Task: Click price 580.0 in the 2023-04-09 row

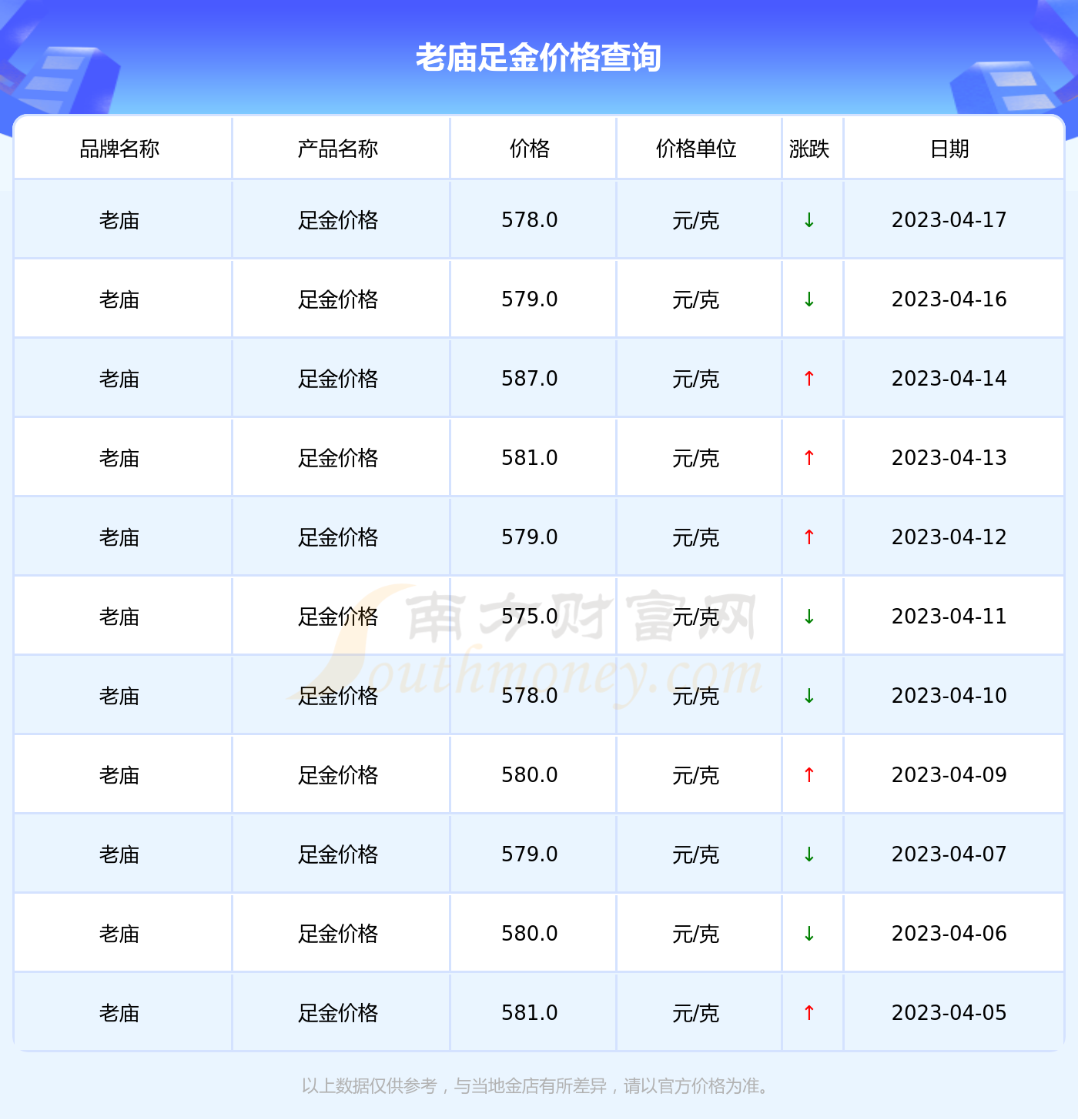Action: tap(530, 775)
